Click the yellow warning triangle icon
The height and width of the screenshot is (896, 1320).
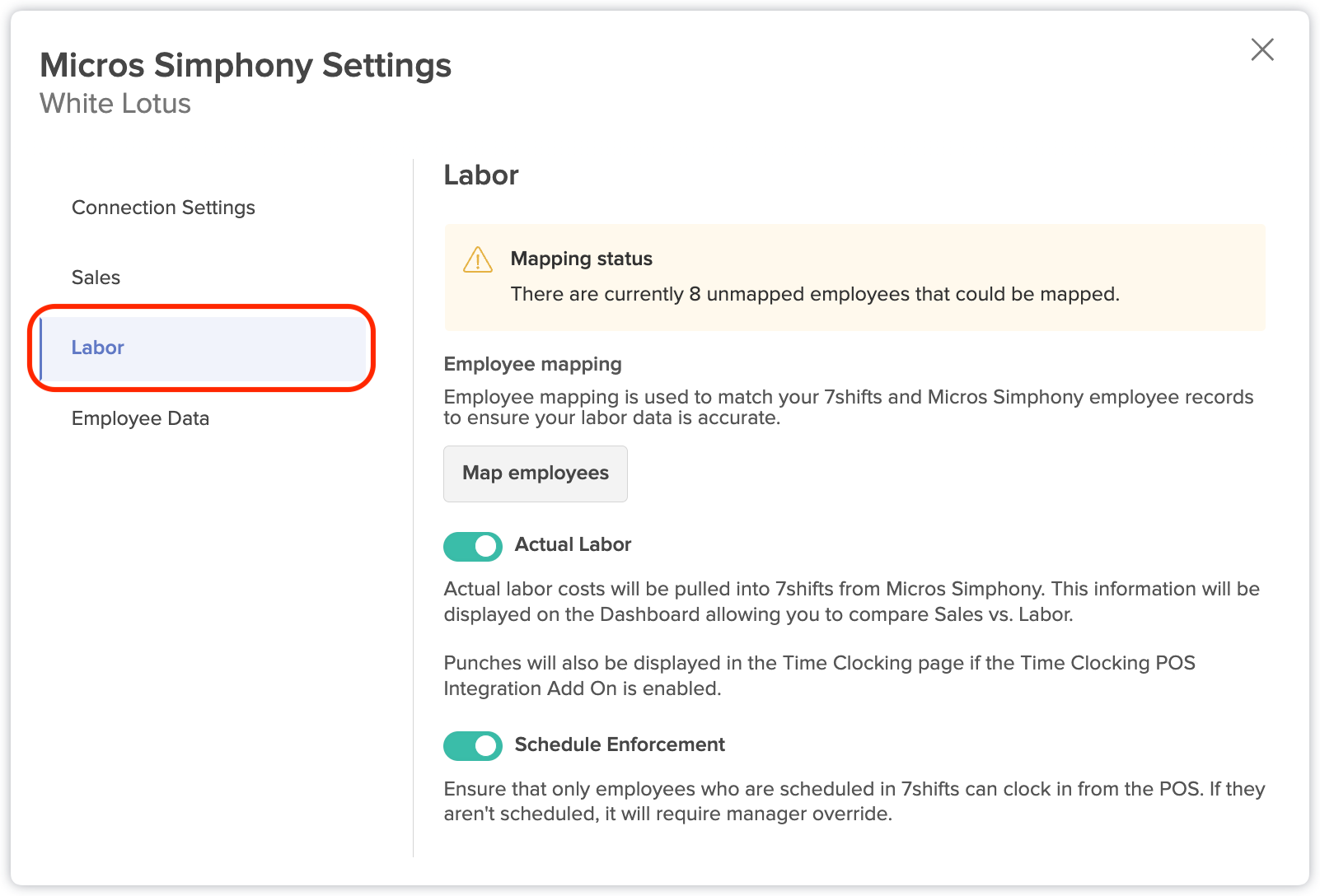(478, 259)
